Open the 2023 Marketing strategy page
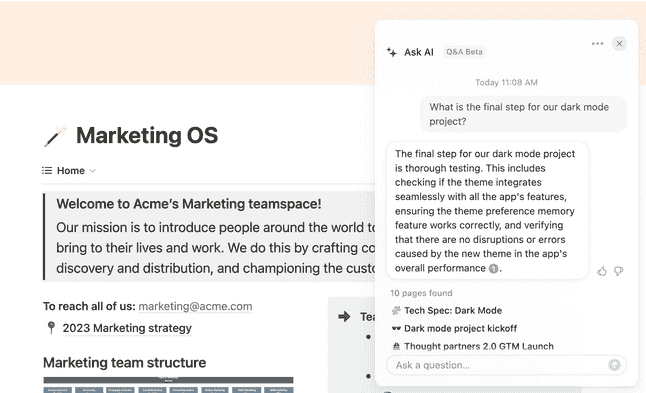The height and width of the screenshot is (393, 646). click(x=127, y=328)
